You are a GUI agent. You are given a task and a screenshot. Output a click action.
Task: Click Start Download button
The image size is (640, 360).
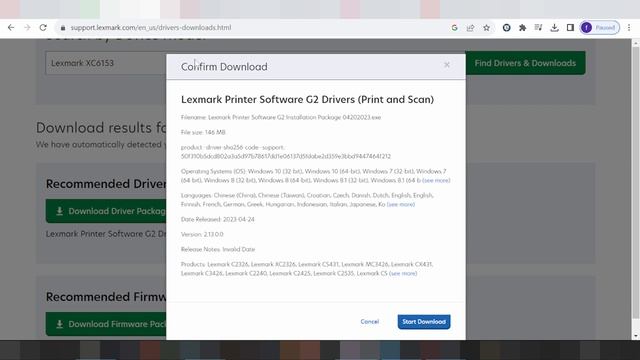424,322
